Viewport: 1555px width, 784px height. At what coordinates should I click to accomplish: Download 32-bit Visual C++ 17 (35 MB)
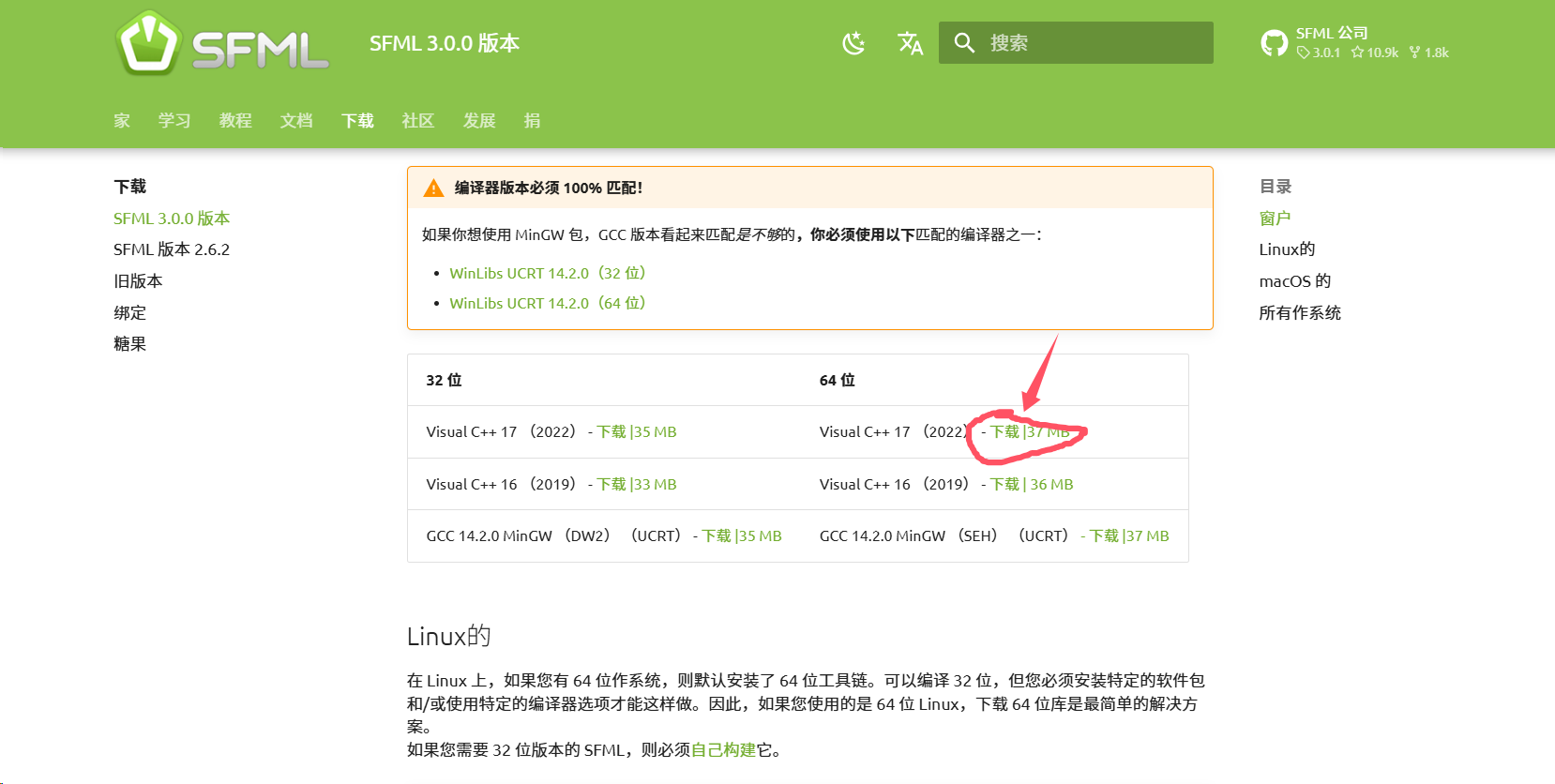click(637, 432)
